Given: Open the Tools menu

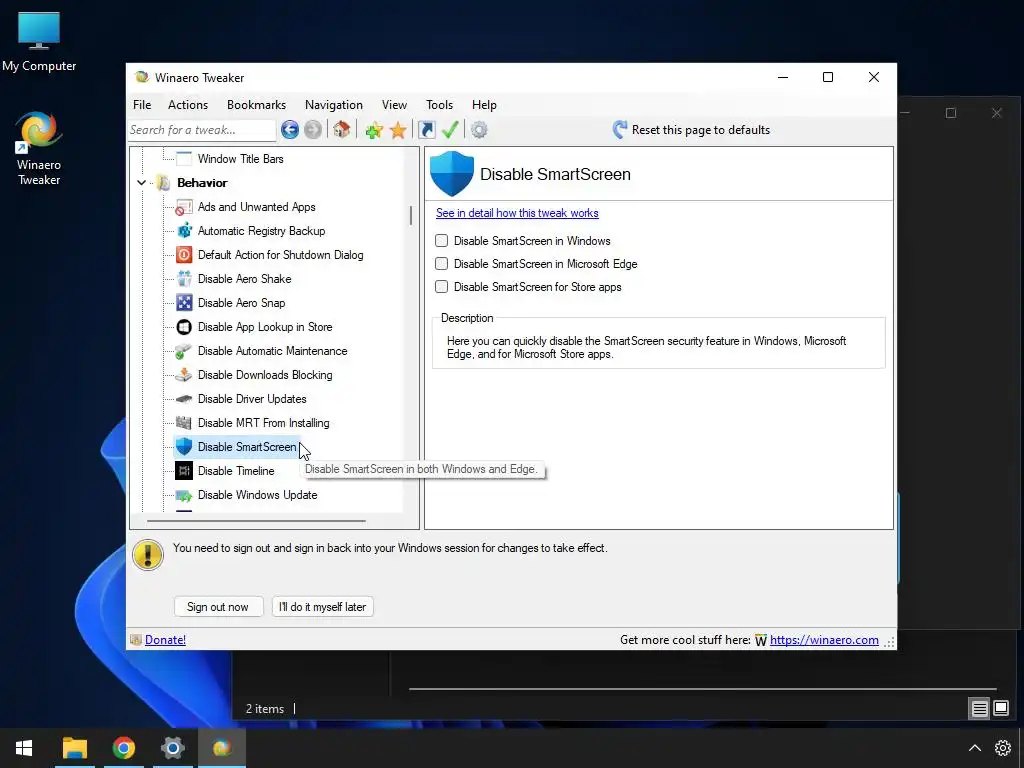Looking at the screenshot, I should 439,104.
